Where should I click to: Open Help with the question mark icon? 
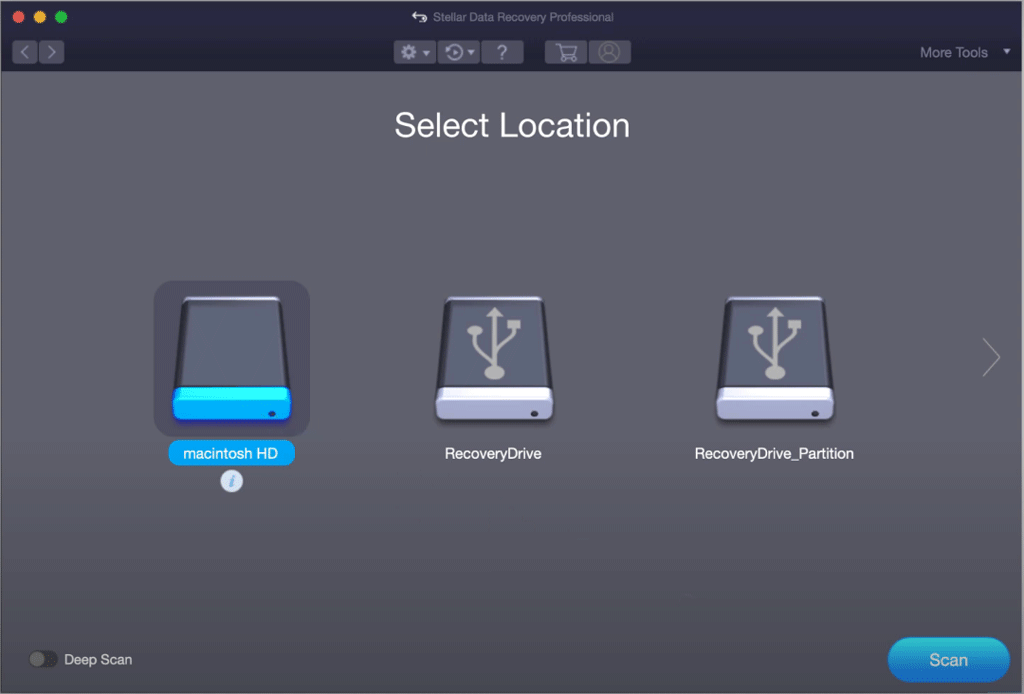pos(502,51)
